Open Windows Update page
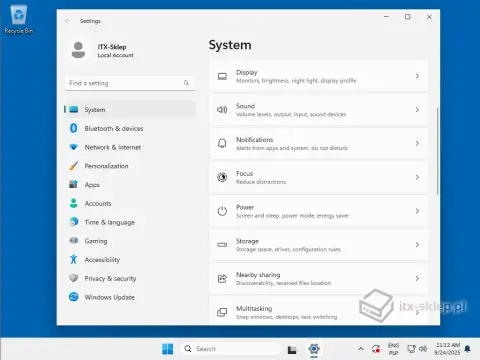Screen dimensions: 480x360 (x=130, y=297)
